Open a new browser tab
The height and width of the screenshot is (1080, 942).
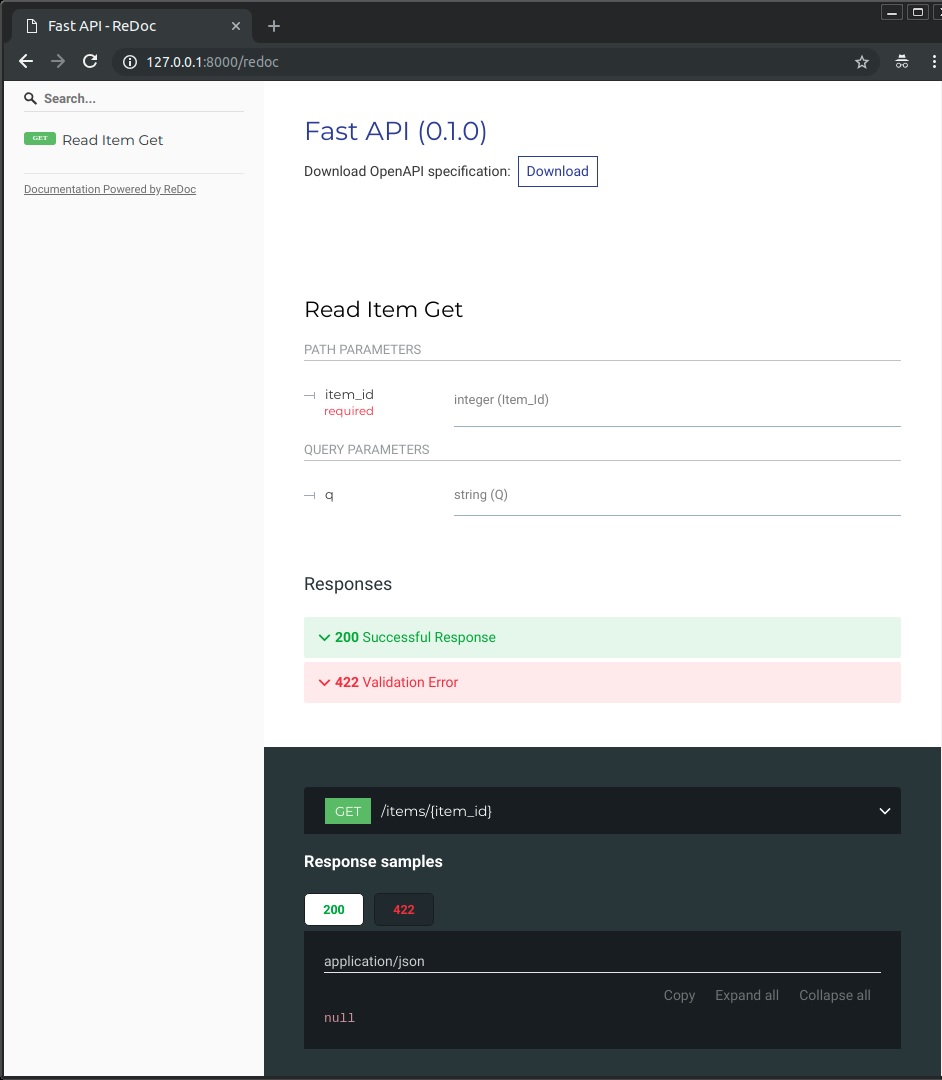point(274,26)
